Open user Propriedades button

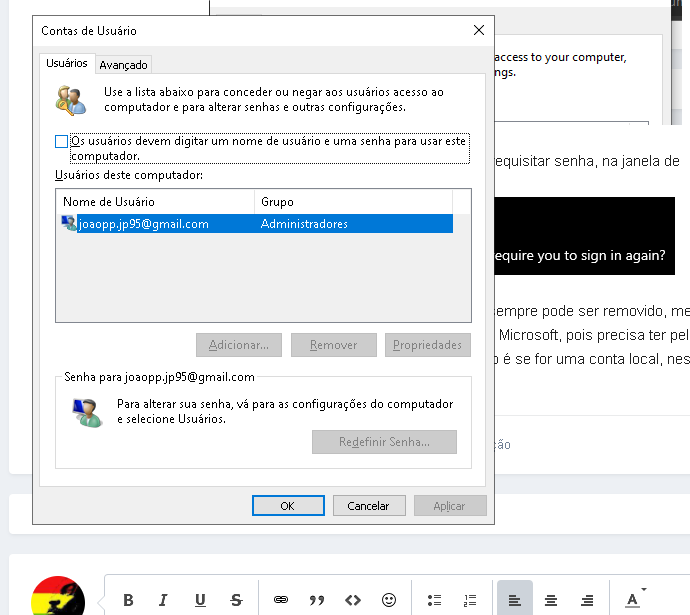(428, 345)
